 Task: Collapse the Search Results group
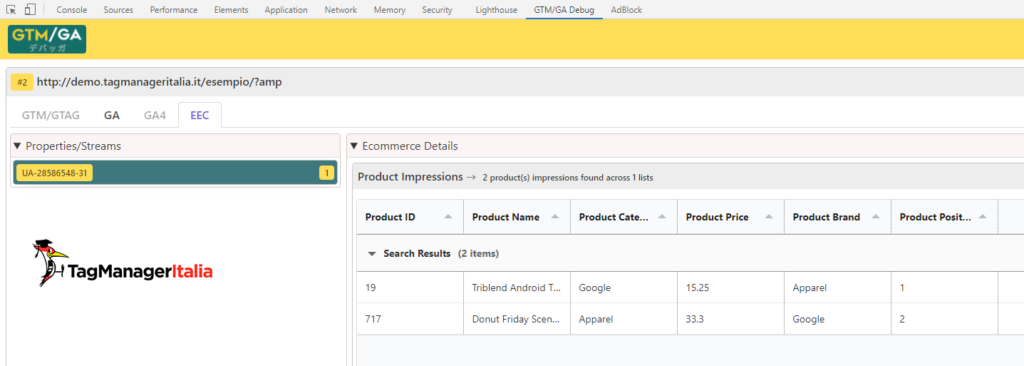(372, 254)
